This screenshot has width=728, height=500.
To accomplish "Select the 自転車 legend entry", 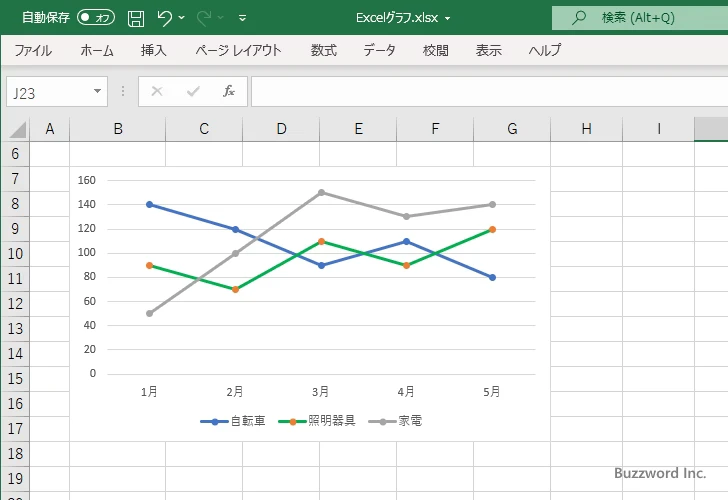I will click(233, 421).
